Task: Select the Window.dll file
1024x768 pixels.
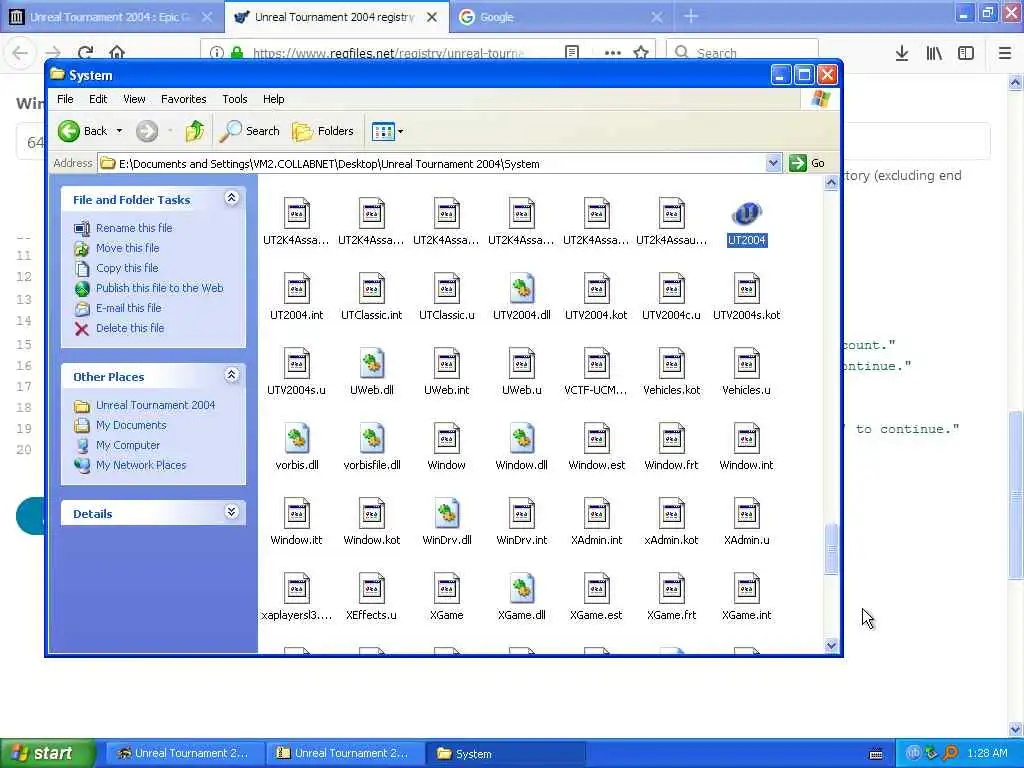Action: click(522, 439)
